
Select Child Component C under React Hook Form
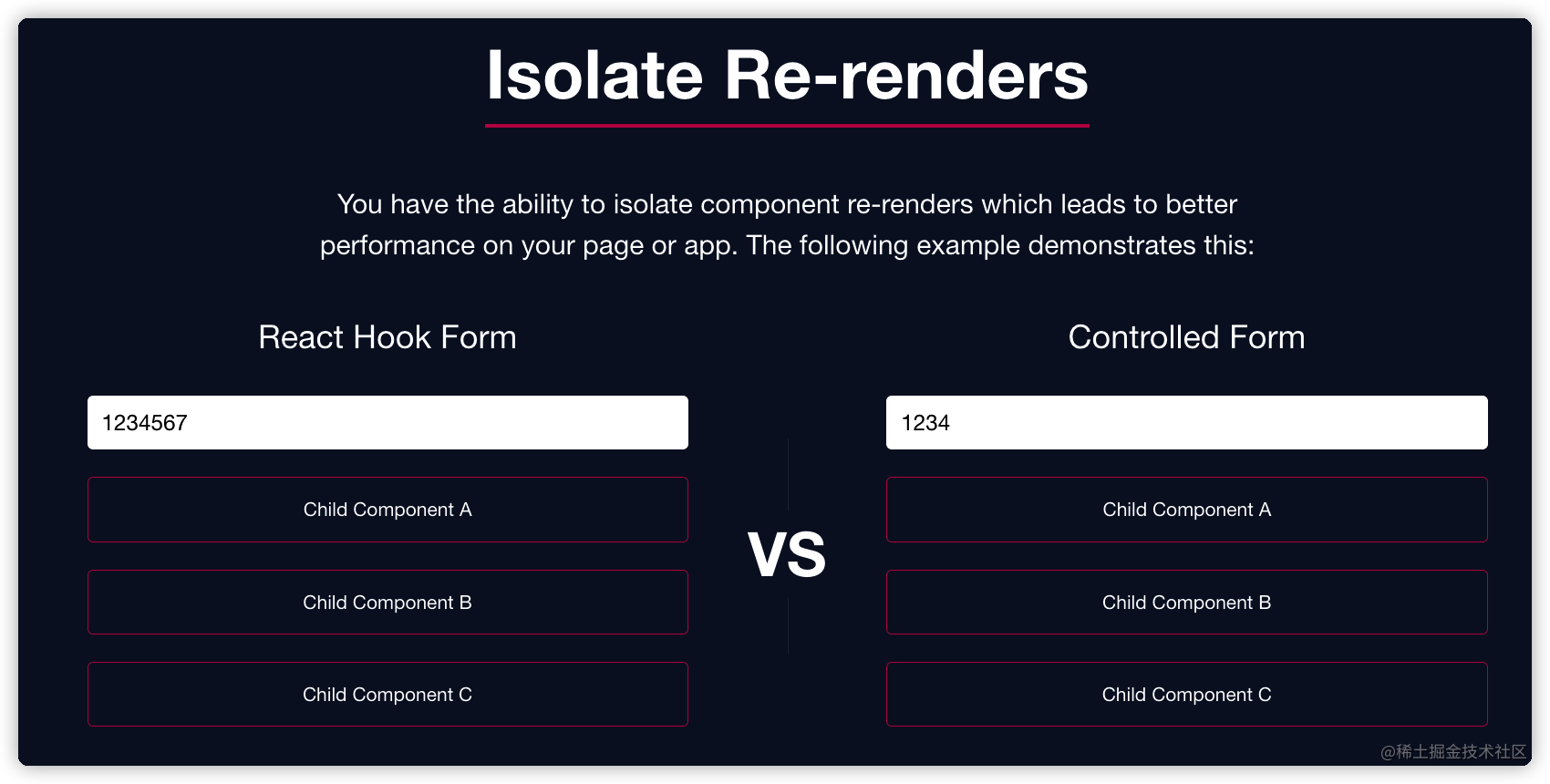(x=387, y=694)
